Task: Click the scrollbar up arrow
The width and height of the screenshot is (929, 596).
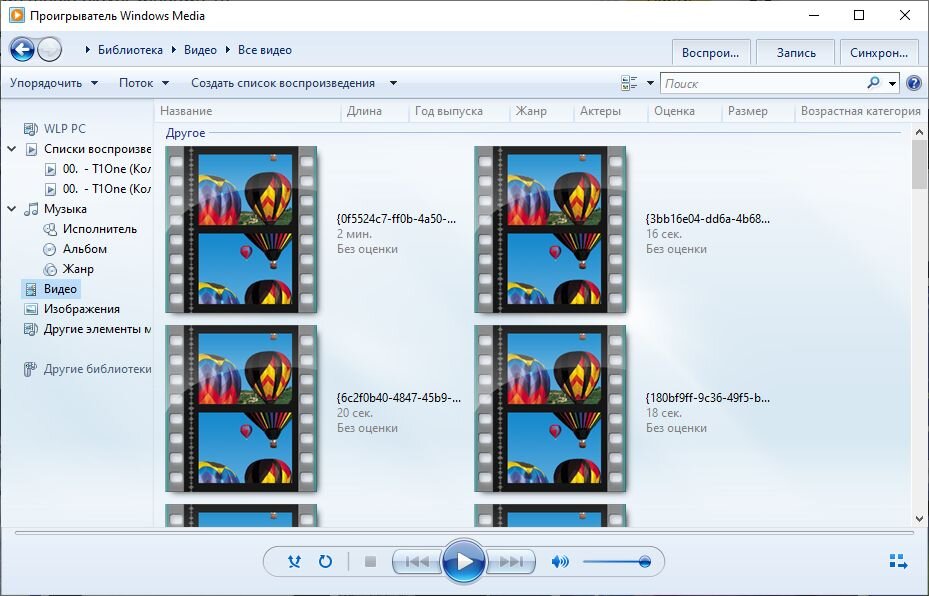Action: (x=920, y=132)
